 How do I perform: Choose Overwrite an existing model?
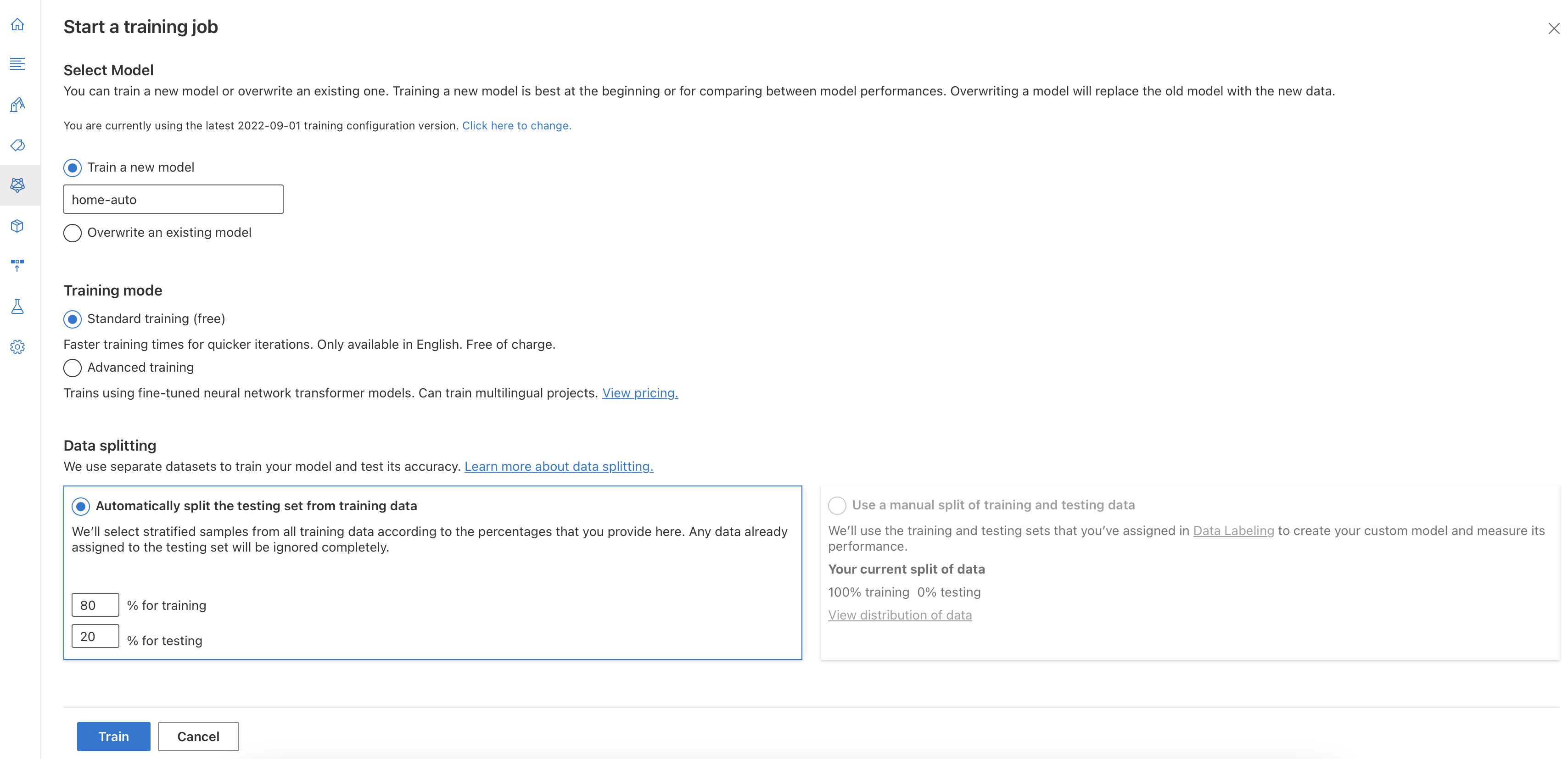point(73,233)
